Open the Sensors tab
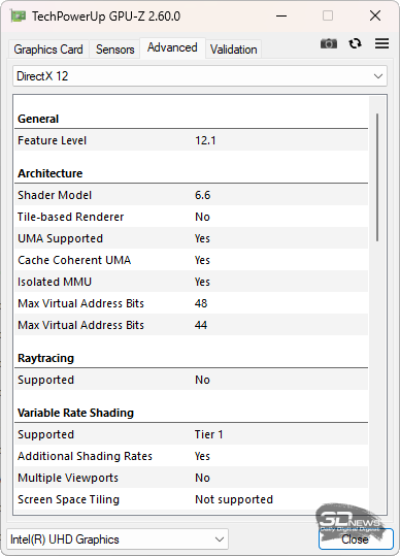The width and height of the screenshot is (400, 556). point(115,49)
